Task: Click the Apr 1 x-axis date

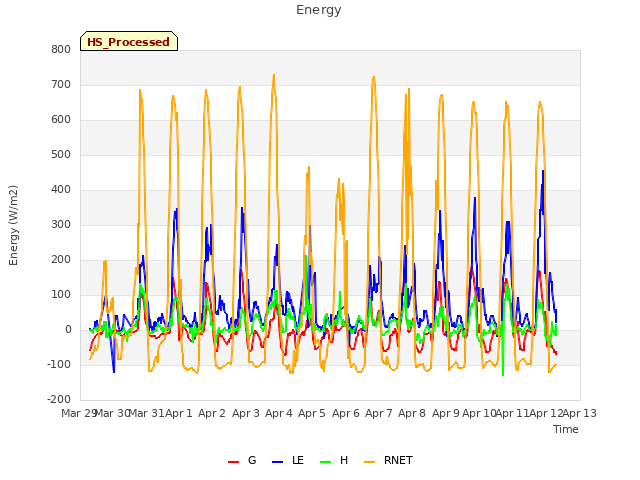Action: click(x=179, y=413)
